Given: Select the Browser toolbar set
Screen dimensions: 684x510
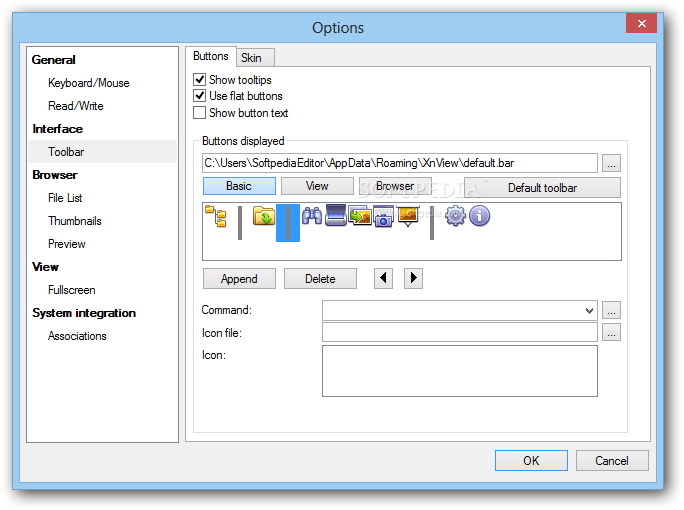Looking at the screenshot, I should pos(395,186).
